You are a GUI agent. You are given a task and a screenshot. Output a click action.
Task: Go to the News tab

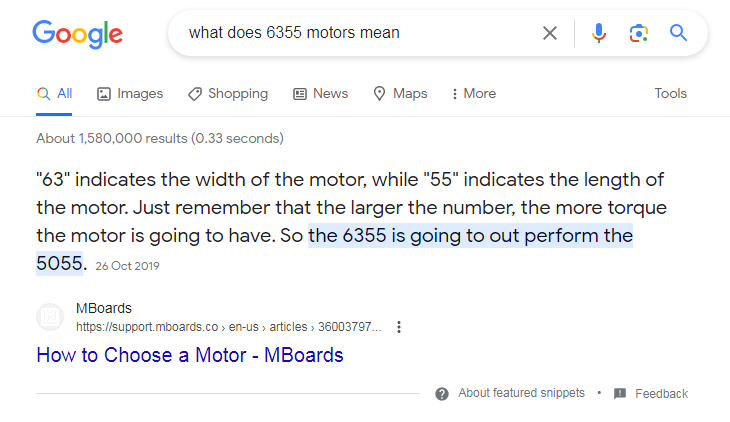(x=320, y=94)
